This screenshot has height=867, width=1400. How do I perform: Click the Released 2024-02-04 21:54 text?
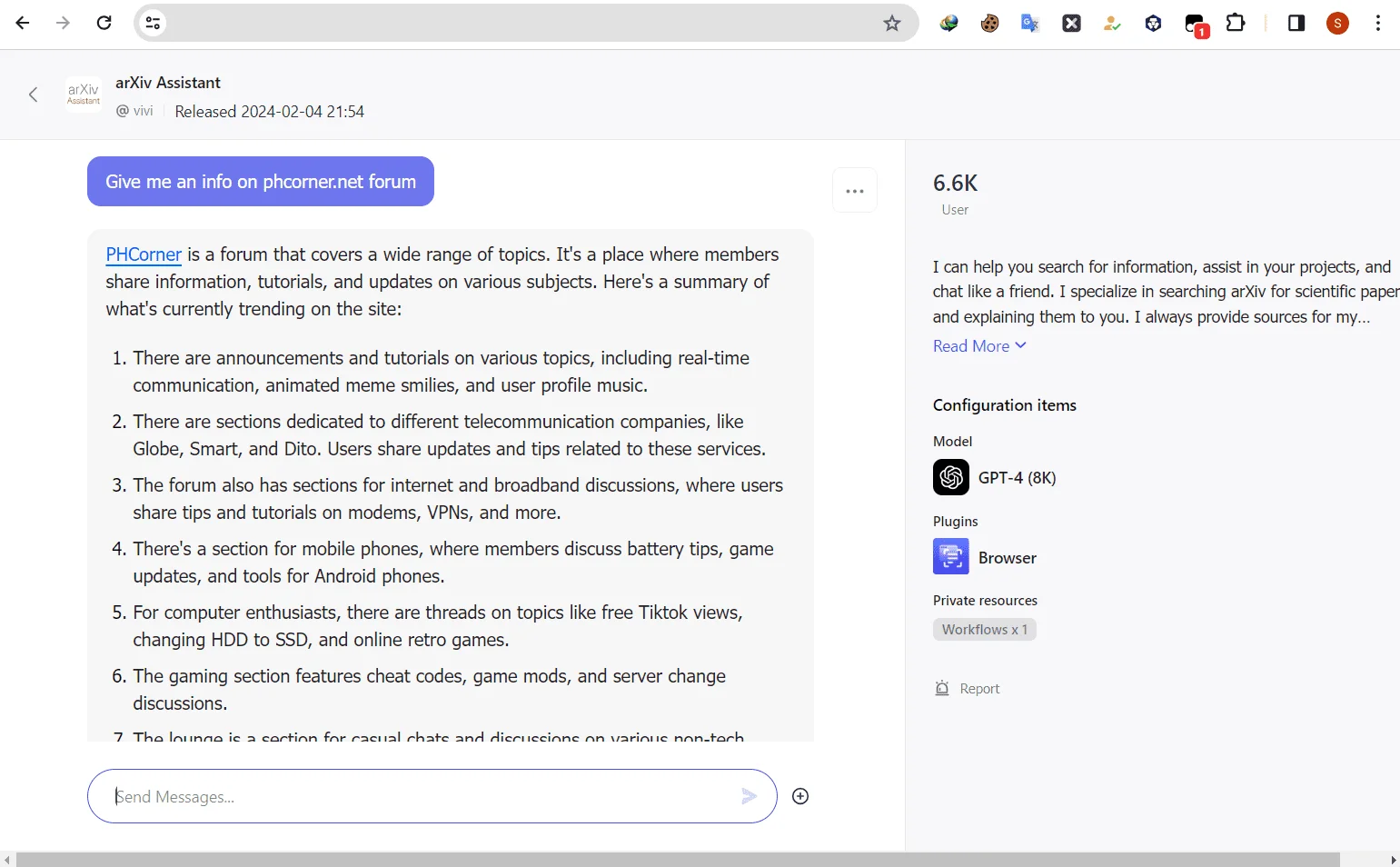pyautogui.click(x=269, y=112)
